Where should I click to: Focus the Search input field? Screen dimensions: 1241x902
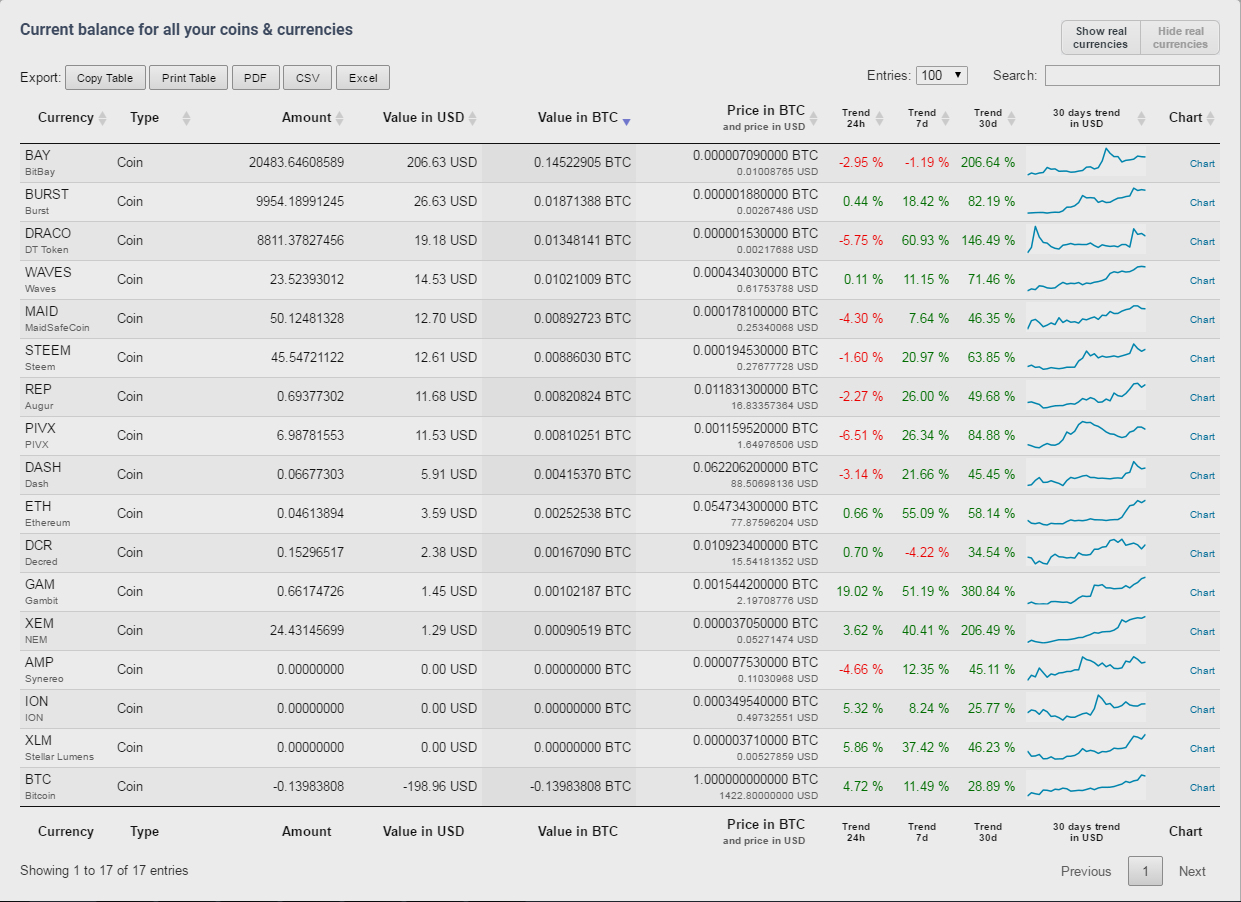[1132, 76]
